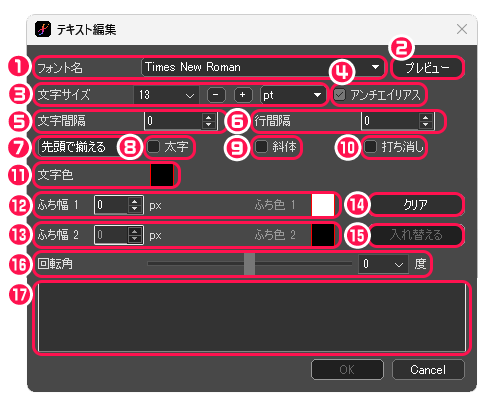Click the 回転角 slider handle

(249, 264)
